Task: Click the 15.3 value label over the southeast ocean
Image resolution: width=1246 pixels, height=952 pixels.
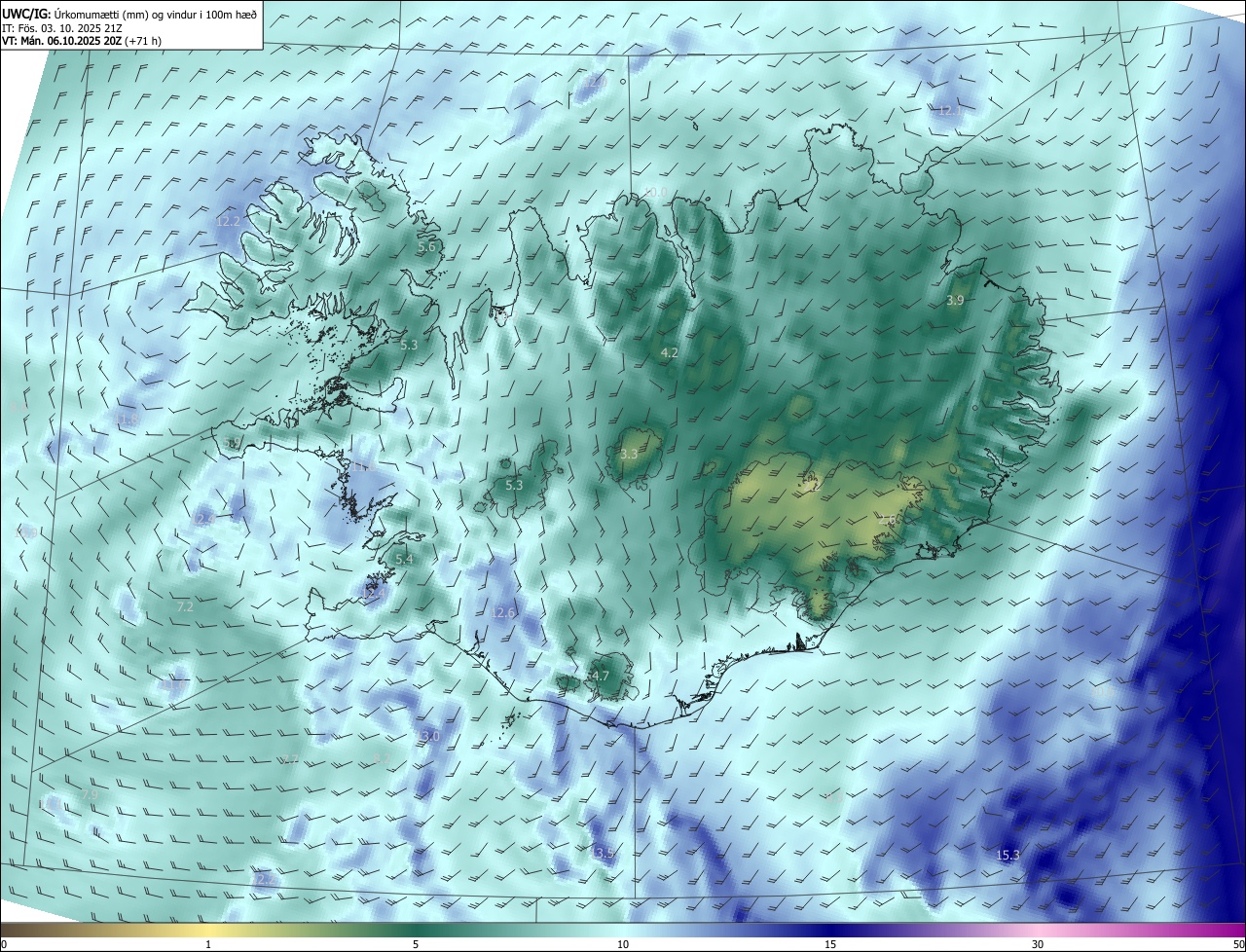Action: [1008, 855]
